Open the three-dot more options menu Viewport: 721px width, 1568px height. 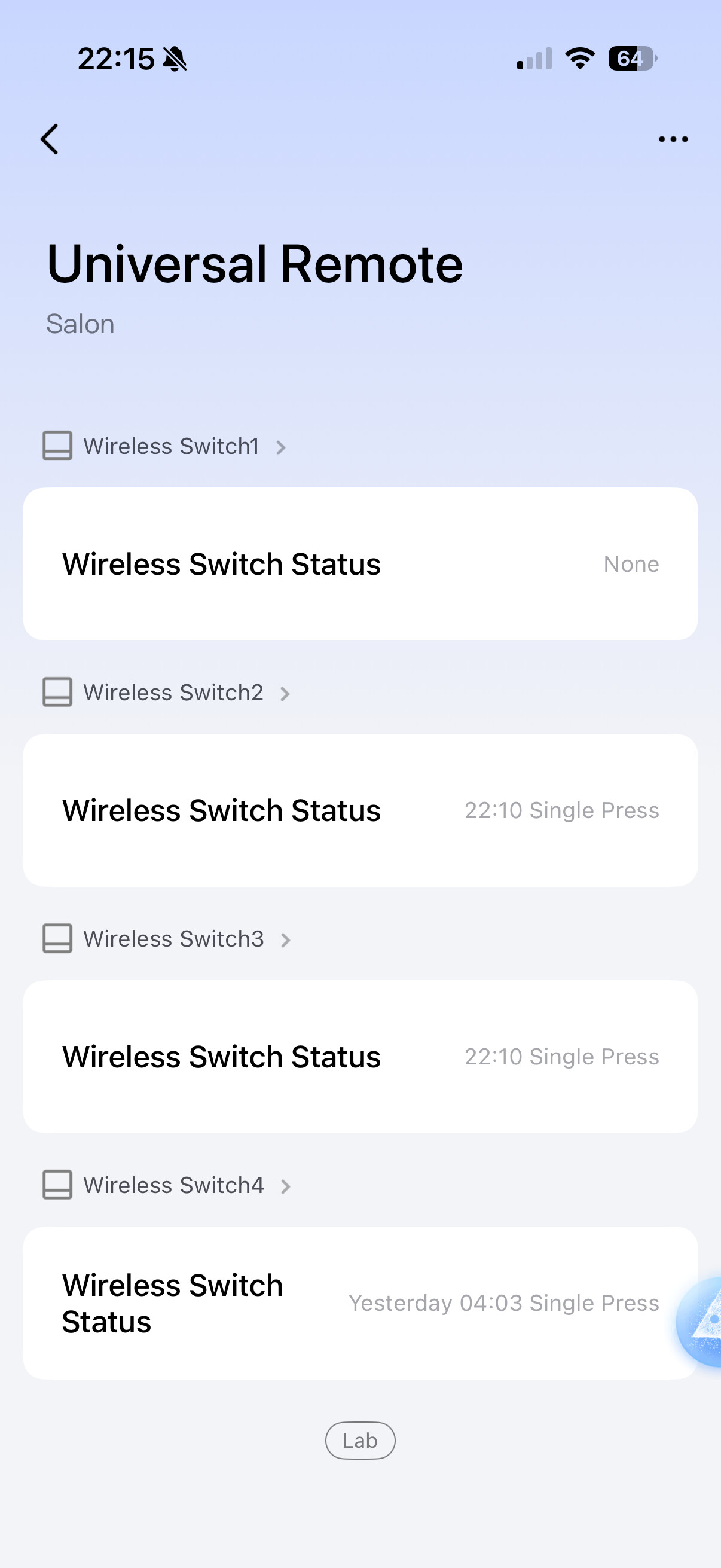[x=673, y=139]
